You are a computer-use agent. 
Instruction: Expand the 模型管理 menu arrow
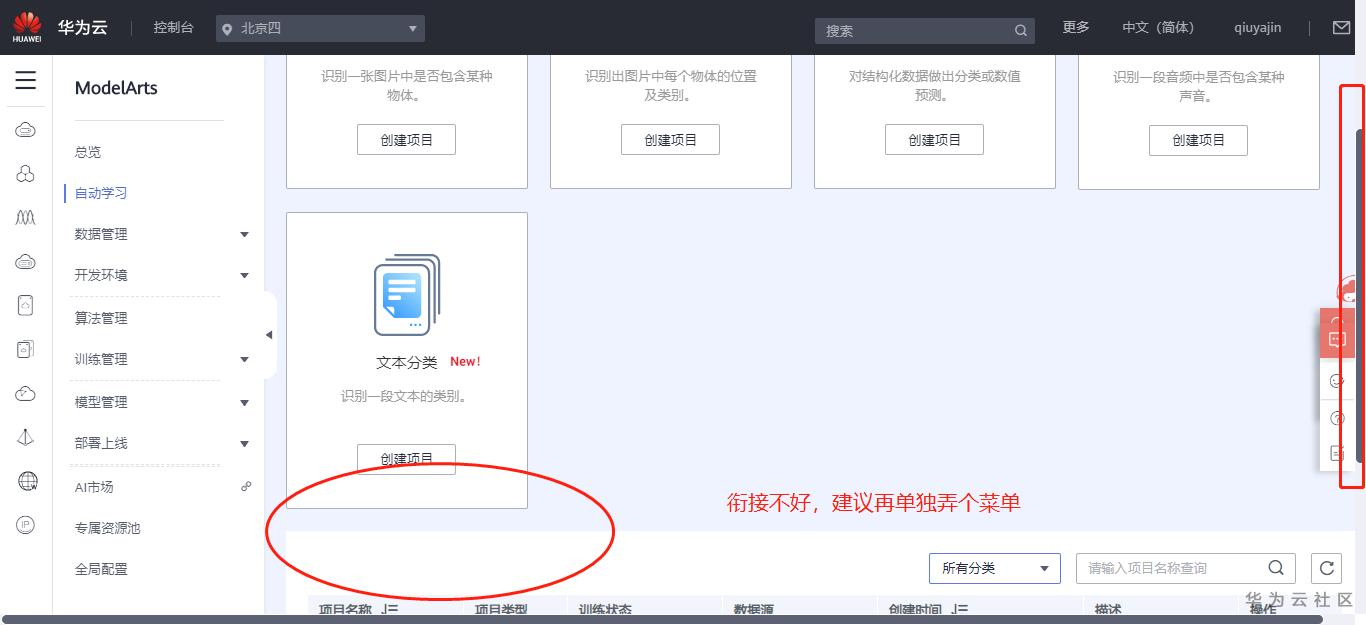[x=245, y=403]
